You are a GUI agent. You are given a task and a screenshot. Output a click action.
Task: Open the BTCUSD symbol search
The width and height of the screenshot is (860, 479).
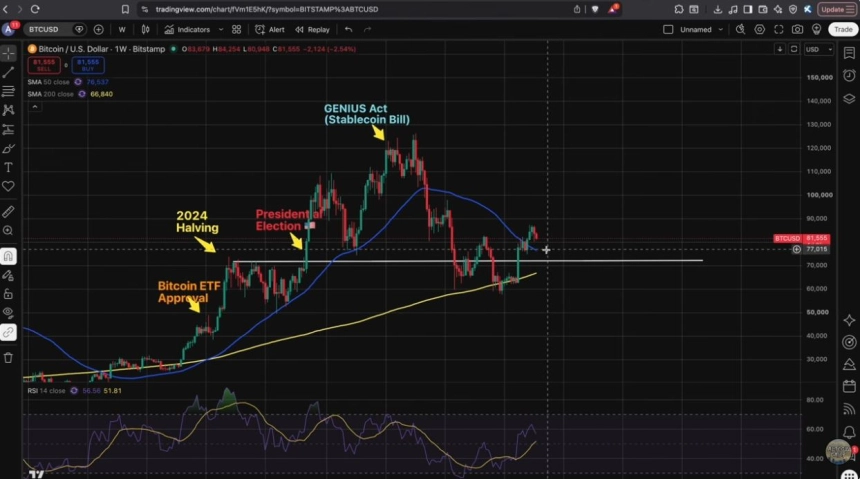(44, 30)
